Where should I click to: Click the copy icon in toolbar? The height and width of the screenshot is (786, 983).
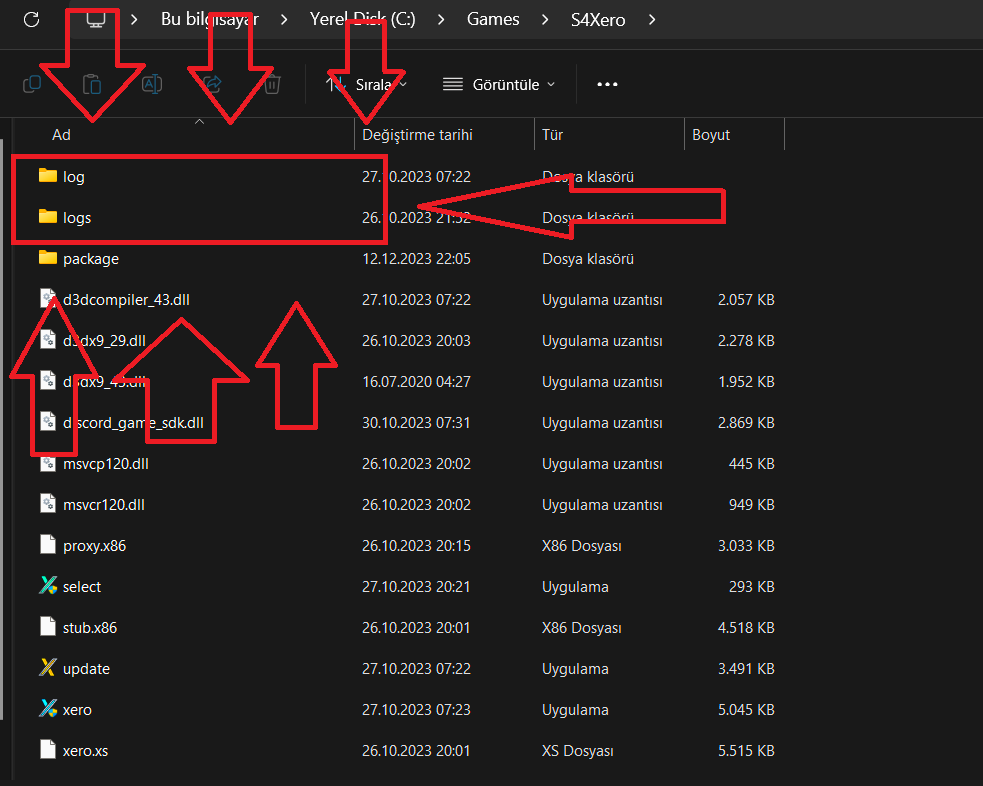(x=32, y=85)
